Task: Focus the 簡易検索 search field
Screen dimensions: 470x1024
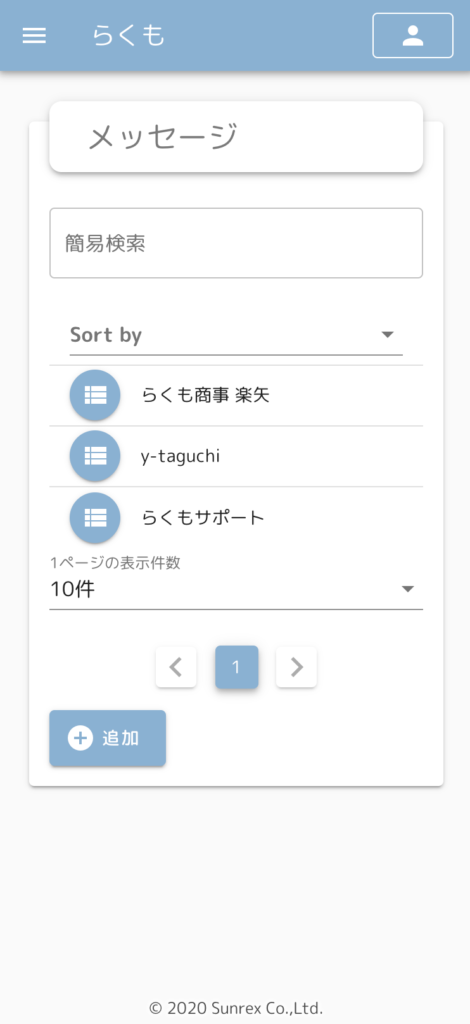Action: click(x=236, y=243)
